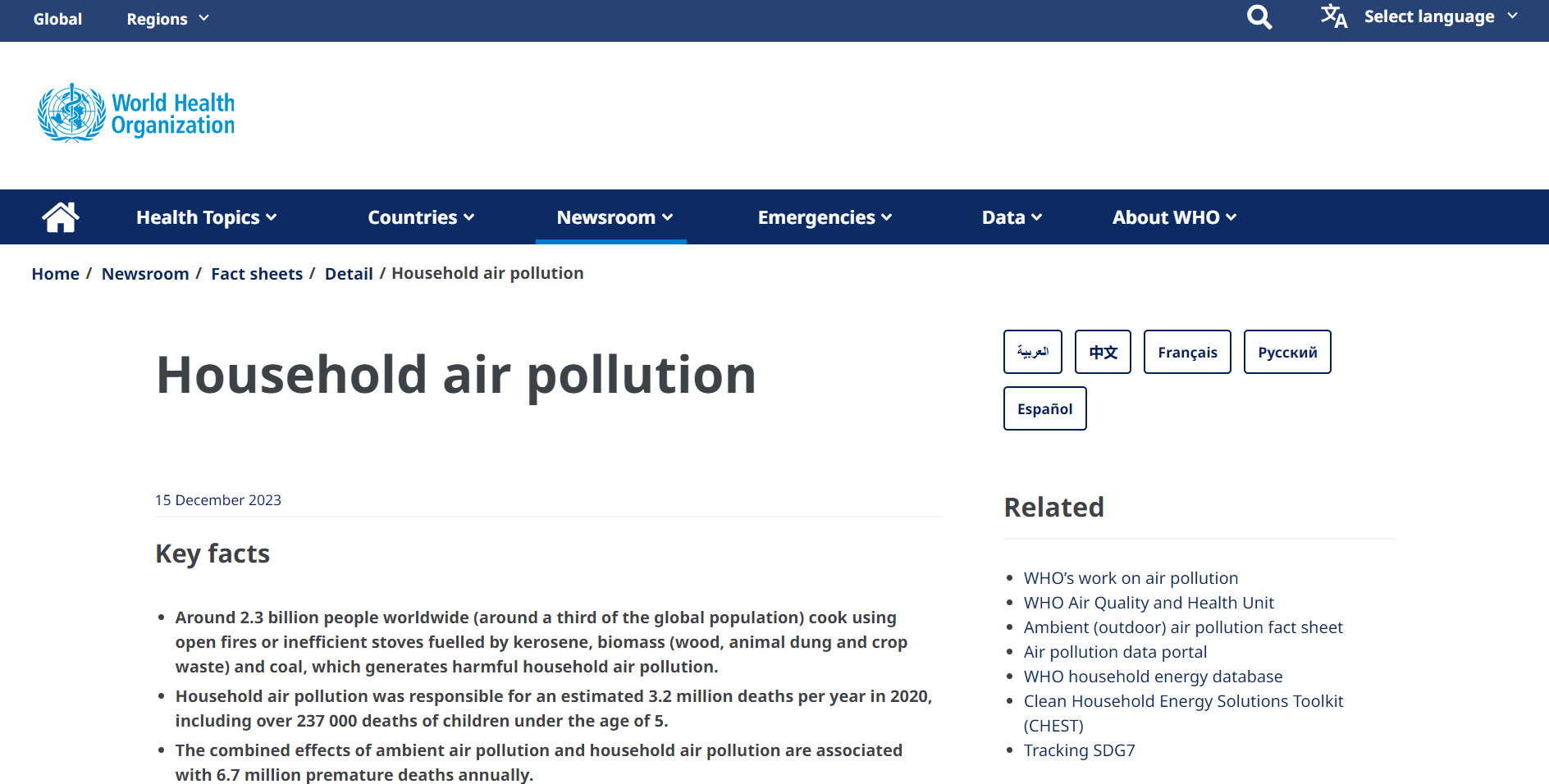Open the About WHO menu
Screen dimensions: 1549x784
point(1174,217)
